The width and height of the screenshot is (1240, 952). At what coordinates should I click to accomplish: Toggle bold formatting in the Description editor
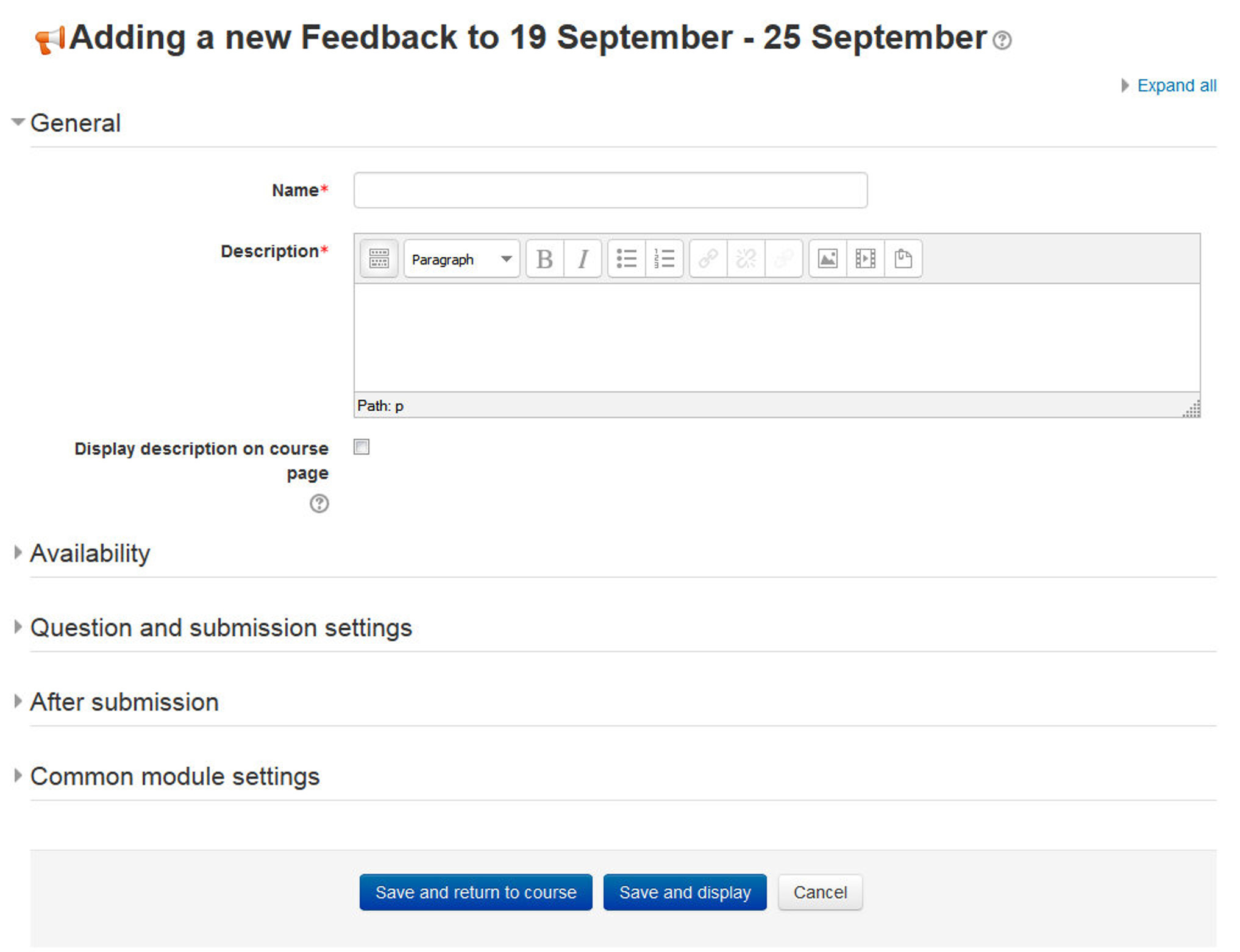tap(544, 259)
